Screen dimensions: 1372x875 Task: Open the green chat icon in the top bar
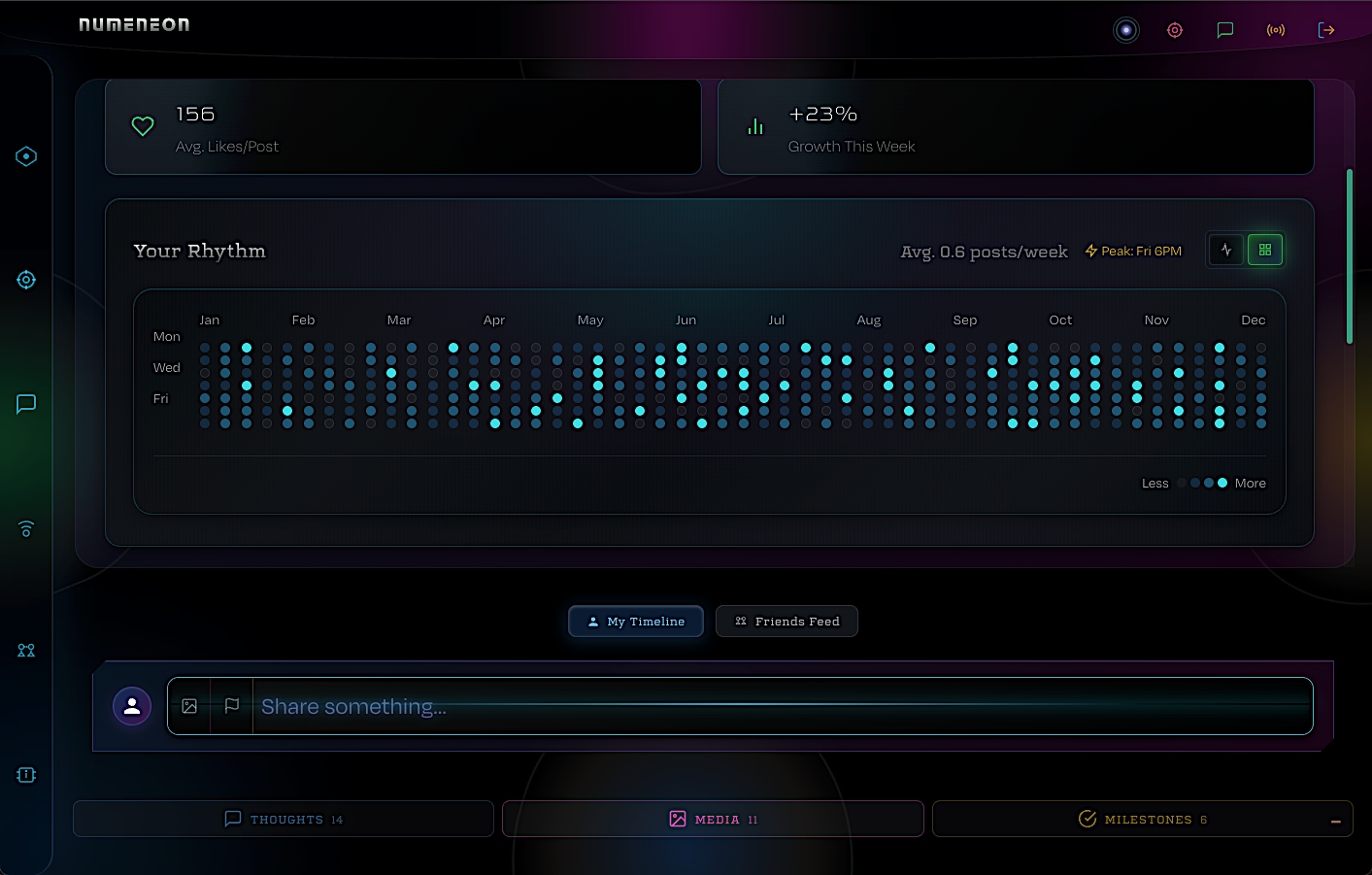[x=1225, y=30]
